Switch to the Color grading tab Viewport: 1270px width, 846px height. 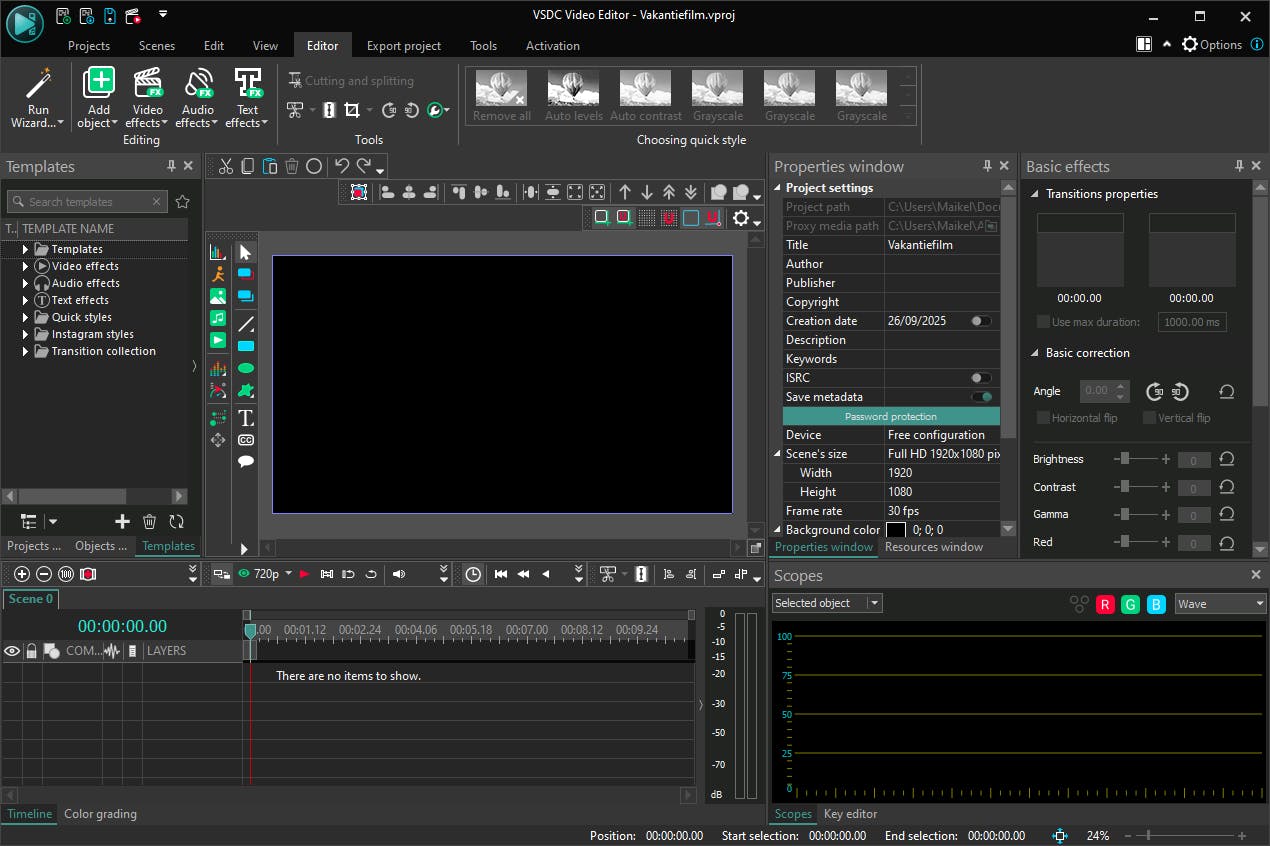coord(100,814)
